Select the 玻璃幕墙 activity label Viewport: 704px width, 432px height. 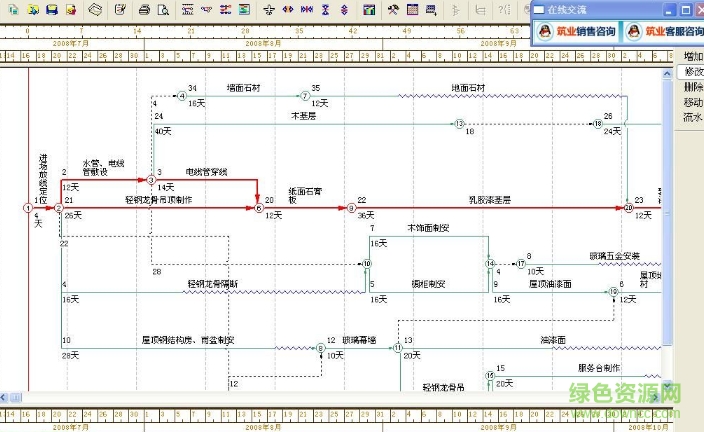click(x=359, y=340)
